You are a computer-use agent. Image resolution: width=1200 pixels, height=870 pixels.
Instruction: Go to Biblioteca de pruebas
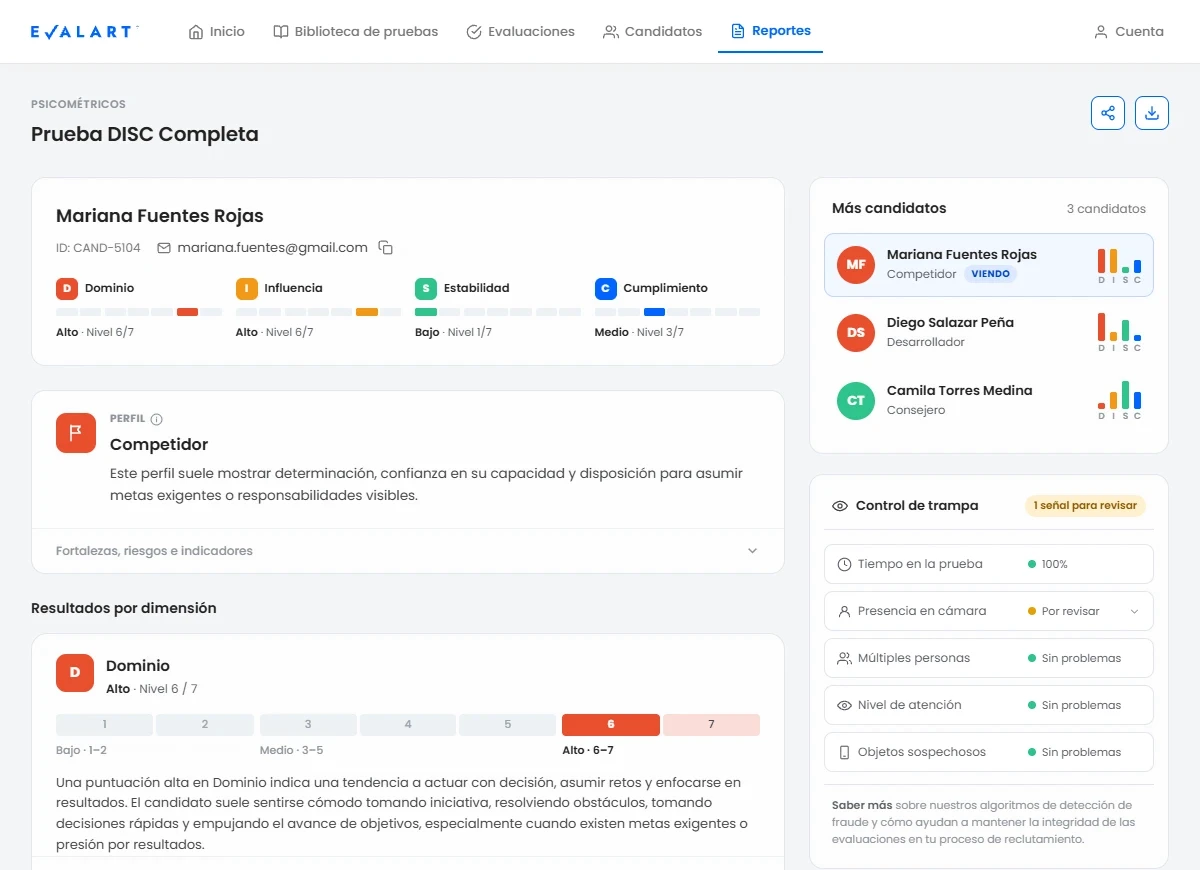[x=356, y=32]
